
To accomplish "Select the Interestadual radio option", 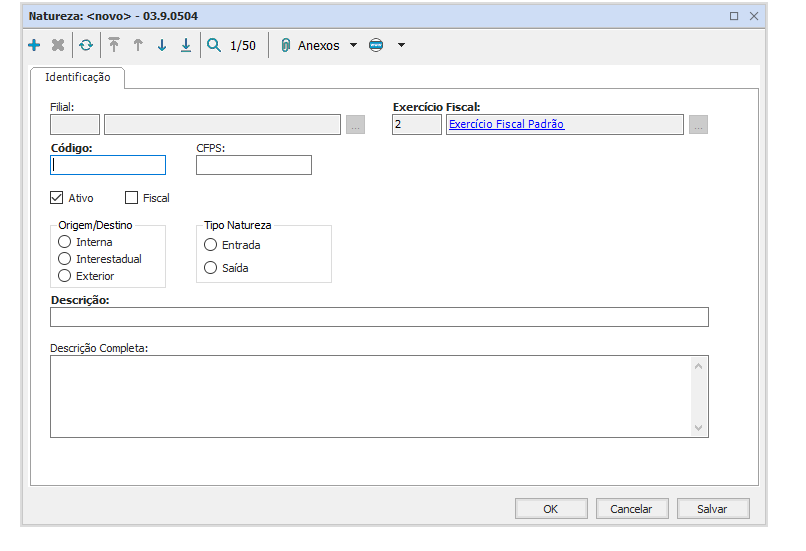I will [x=65, y=259].
